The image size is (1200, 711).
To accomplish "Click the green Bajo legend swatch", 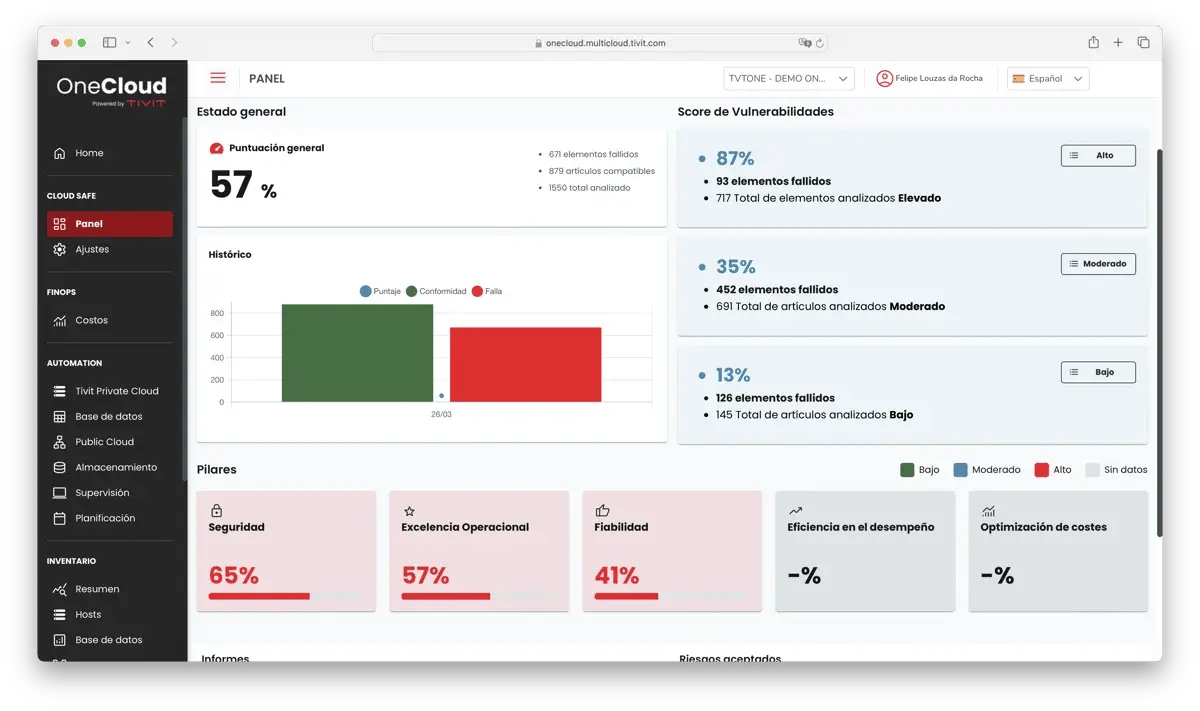I will [907, 469].
